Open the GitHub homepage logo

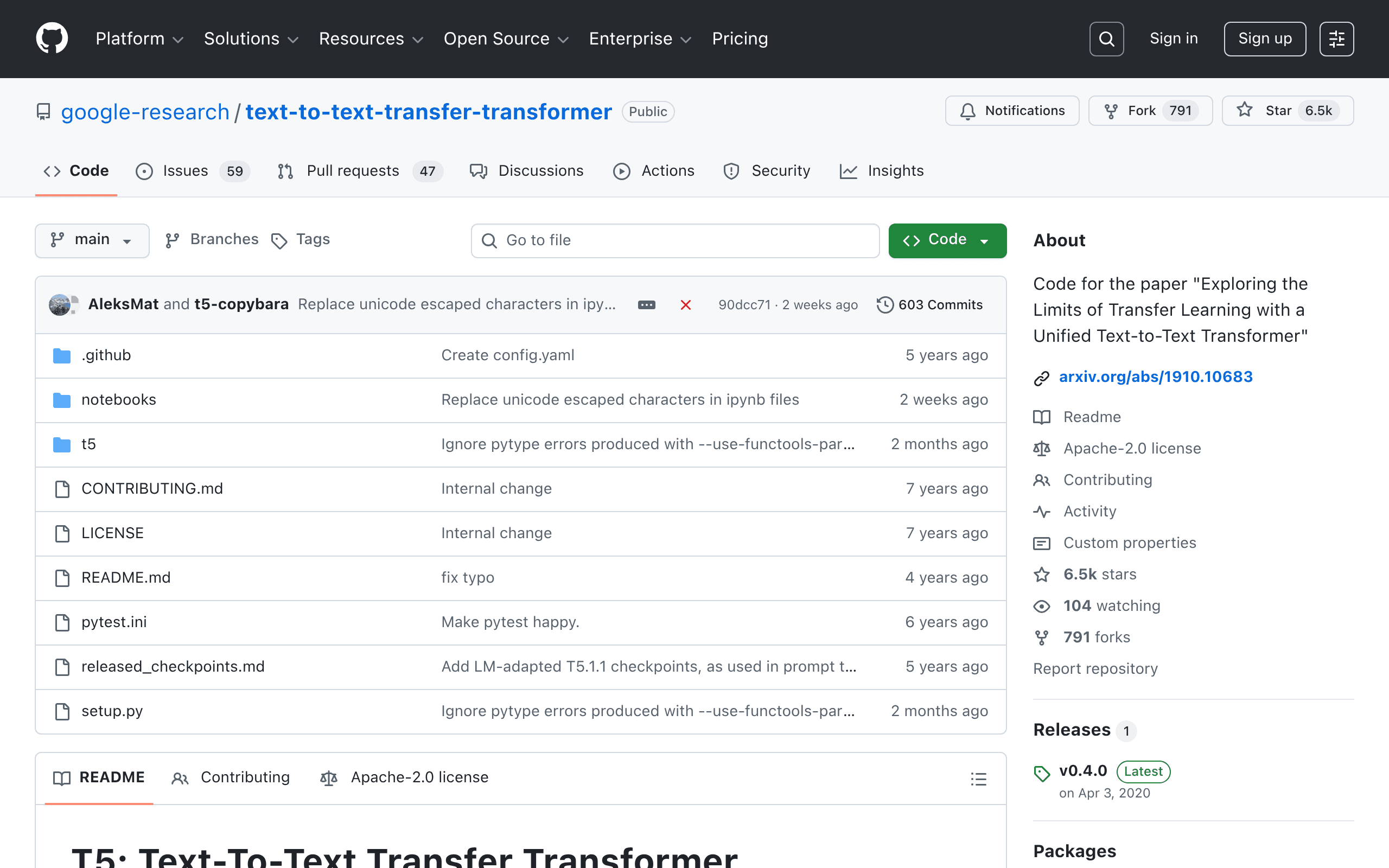52,39
